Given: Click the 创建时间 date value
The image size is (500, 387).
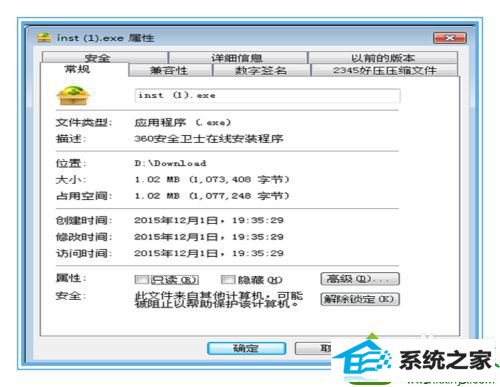Looking at the screenshot, I should click(x=209, y=220).
